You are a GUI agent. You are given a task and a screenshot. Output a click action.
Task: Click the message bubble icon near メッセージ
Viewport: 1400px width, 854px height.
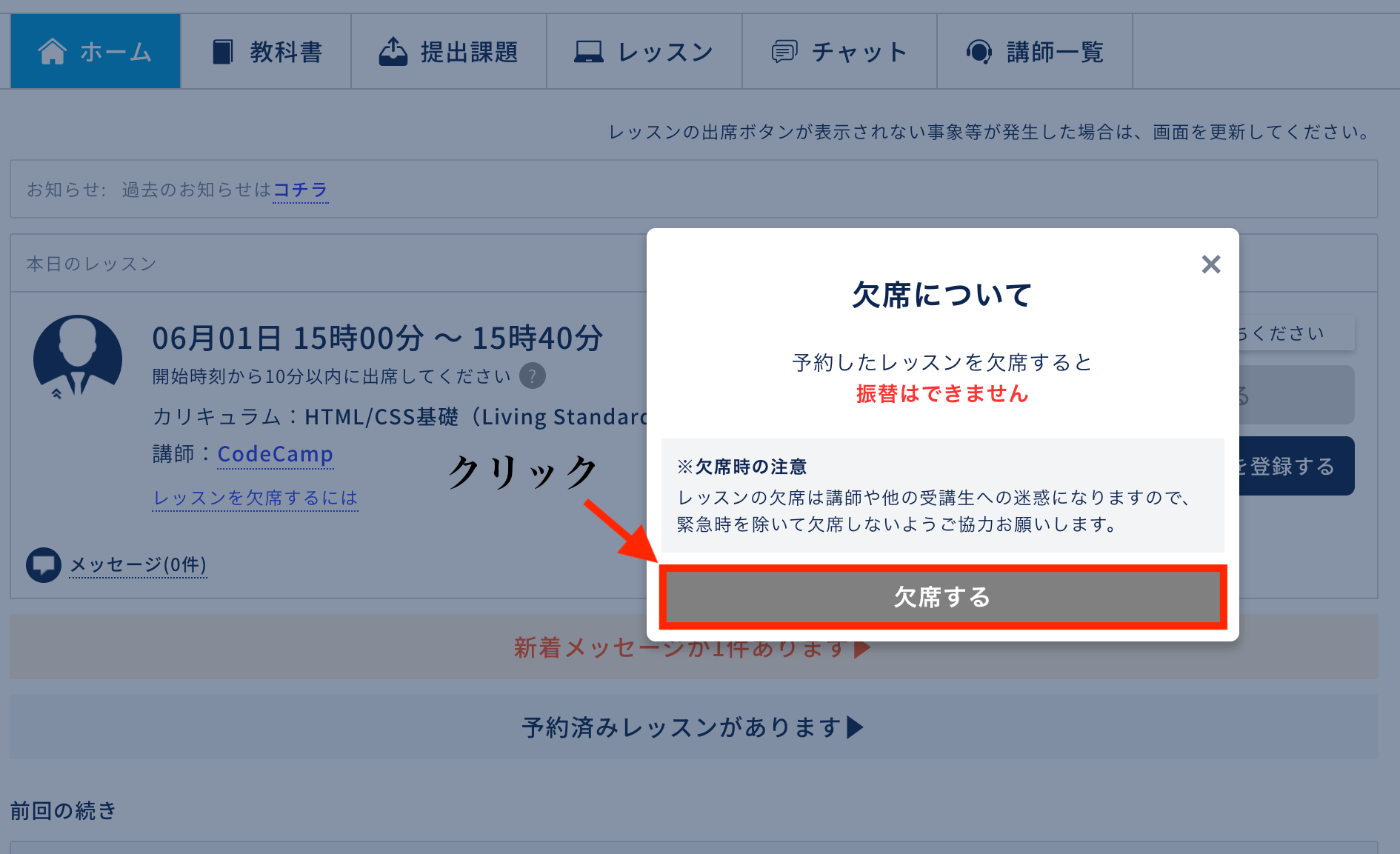44,565
